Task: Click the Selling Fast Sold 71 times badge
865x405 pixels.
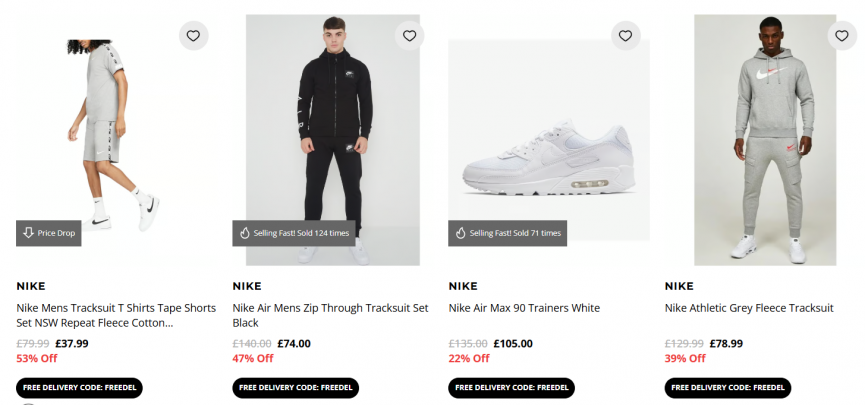Action: coord(507,233)
